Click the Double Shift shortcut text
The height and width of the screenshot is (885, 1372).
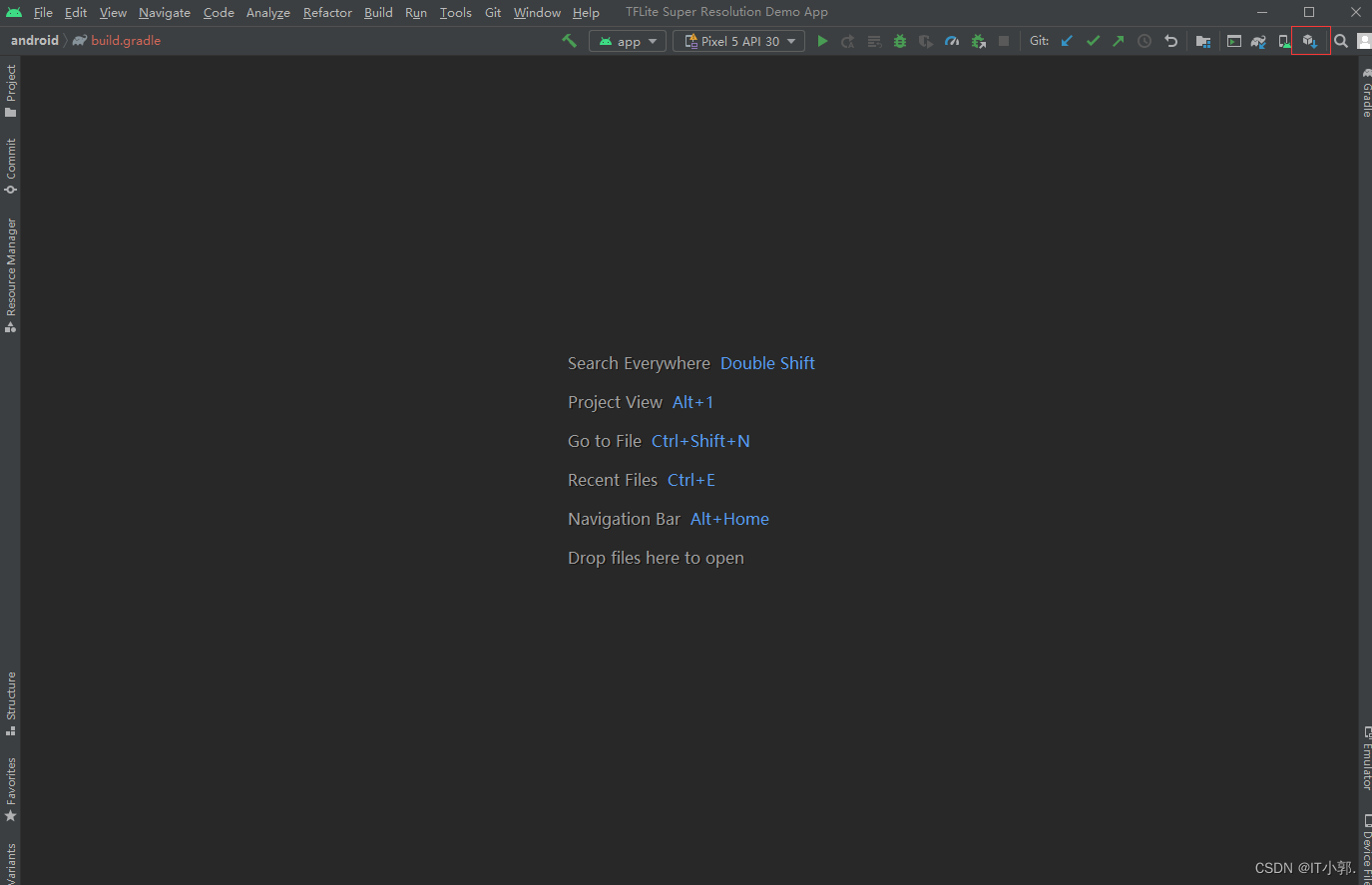click(x=767, y=363)
